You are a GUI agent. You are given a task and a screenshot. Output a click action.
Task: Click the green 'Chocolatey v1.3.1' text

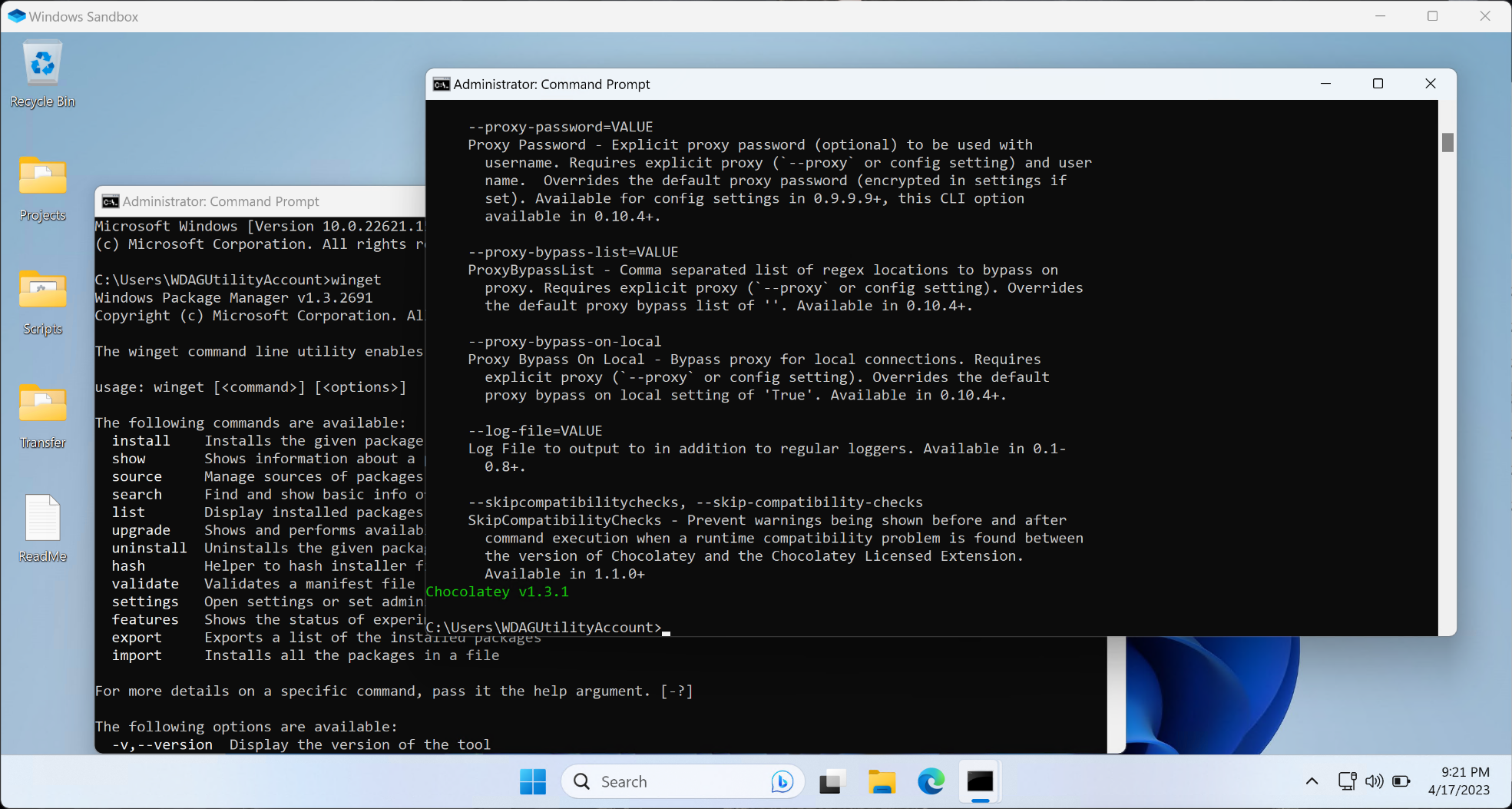[x=498, y=592]
